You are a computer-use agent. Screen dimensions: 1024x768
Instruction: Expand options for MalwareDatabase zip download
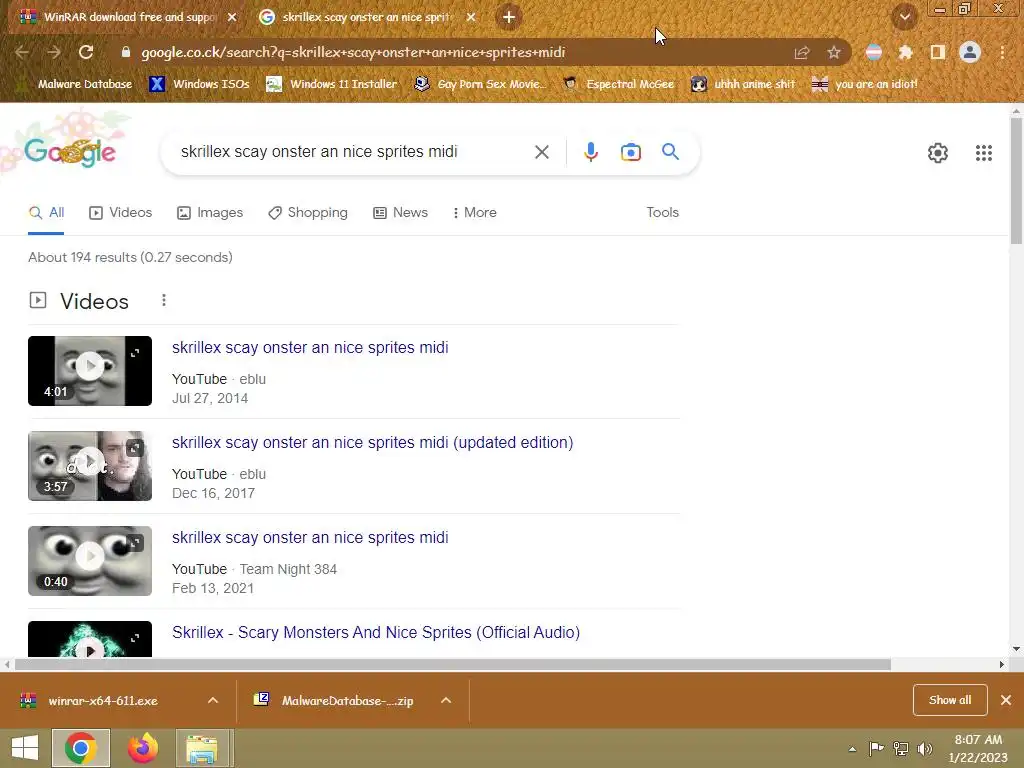[x=446, y=700]
